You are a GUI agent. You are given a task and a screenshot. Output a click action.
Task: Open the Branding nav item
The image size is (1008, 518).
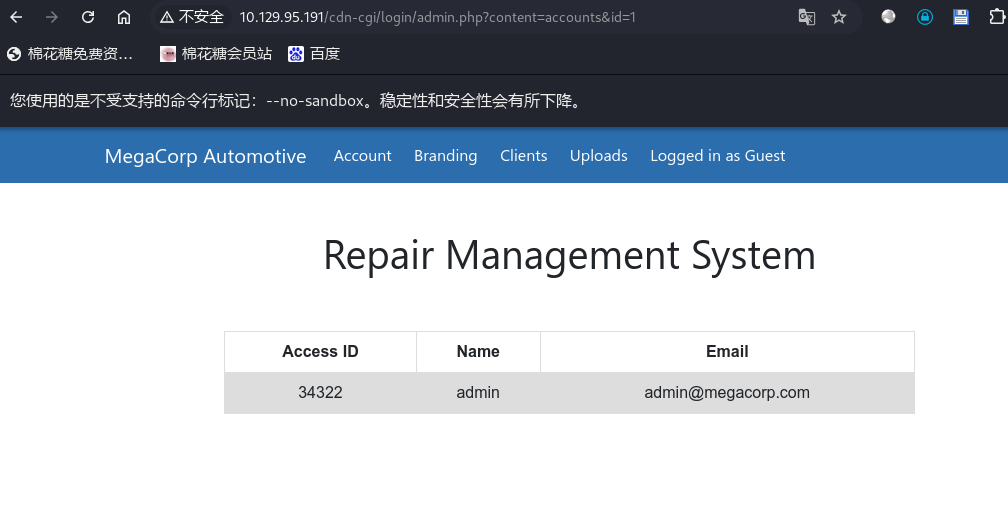click(445, 156)
